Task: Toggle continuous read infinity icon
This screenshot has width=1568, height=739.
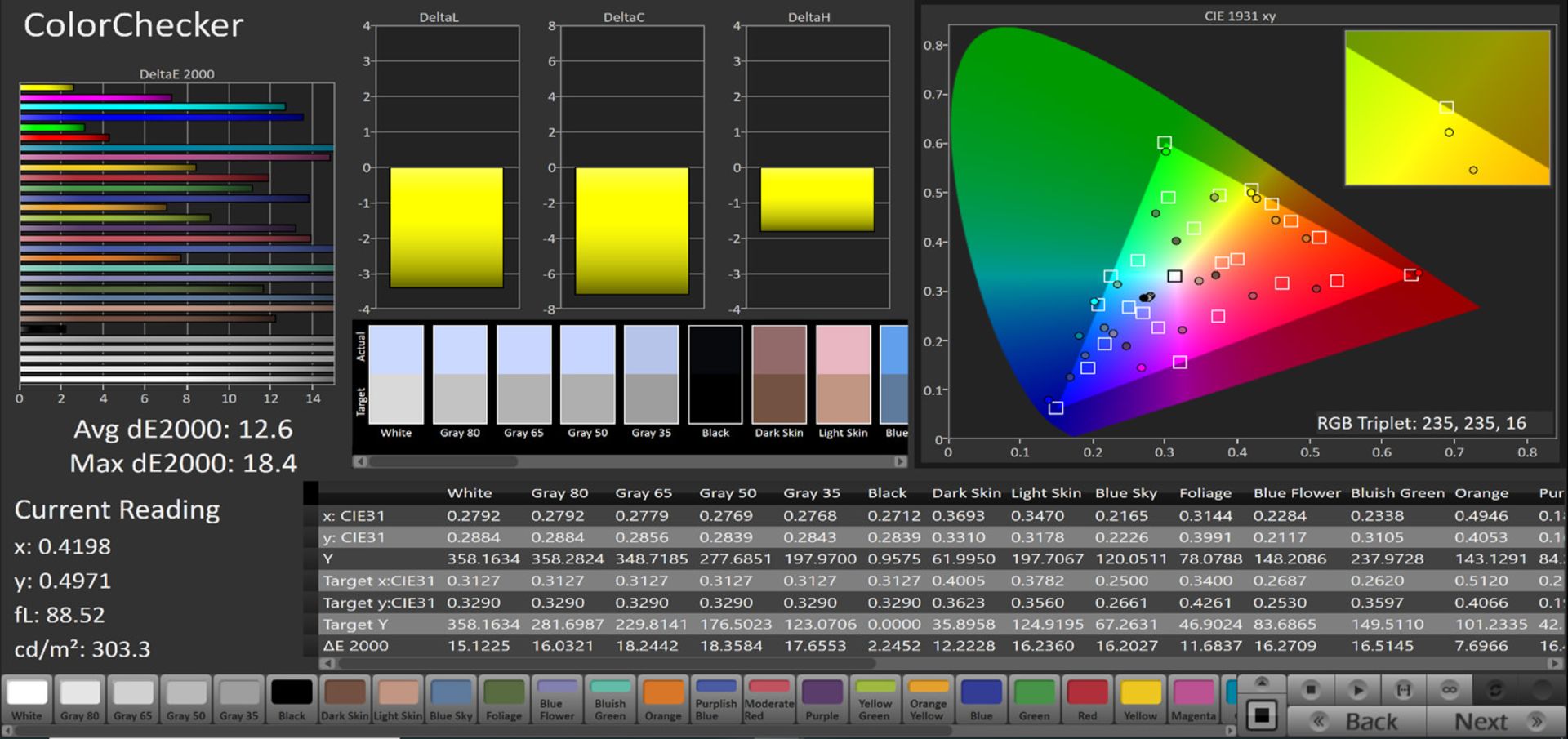Action: (1450, 690)
